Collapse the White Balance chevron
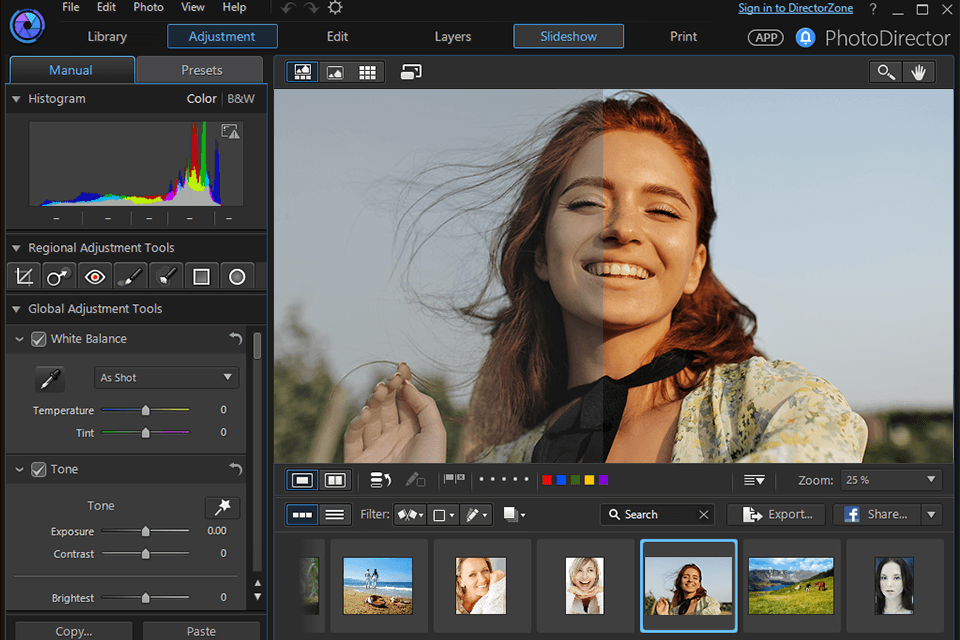The image size is (960, 640). click(x=20, y=339)
